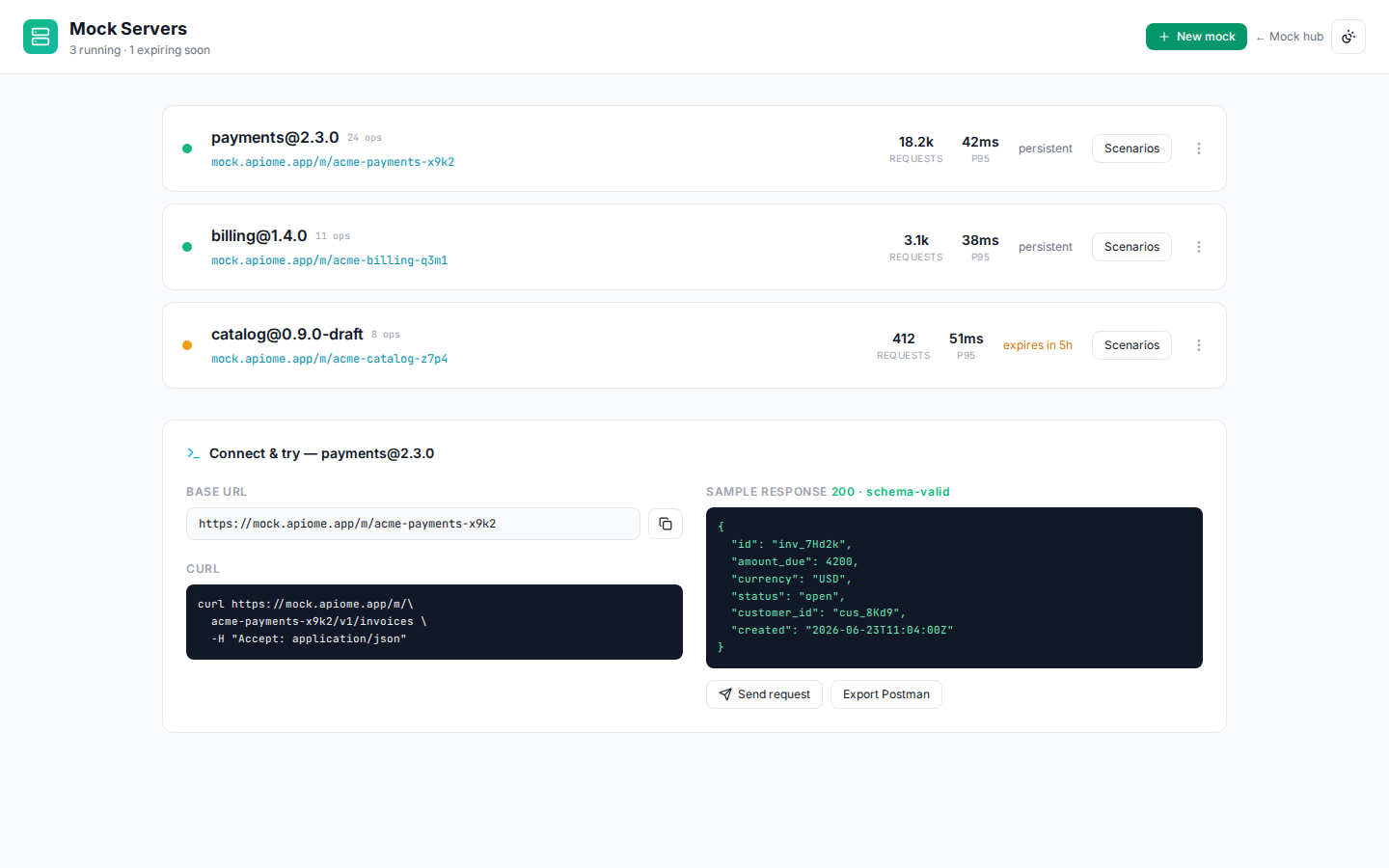Click '3 running · 1 expiring soon' subtitle
Screen dimensions: 1389x868
pyautogui.click(x=140, y=50)
